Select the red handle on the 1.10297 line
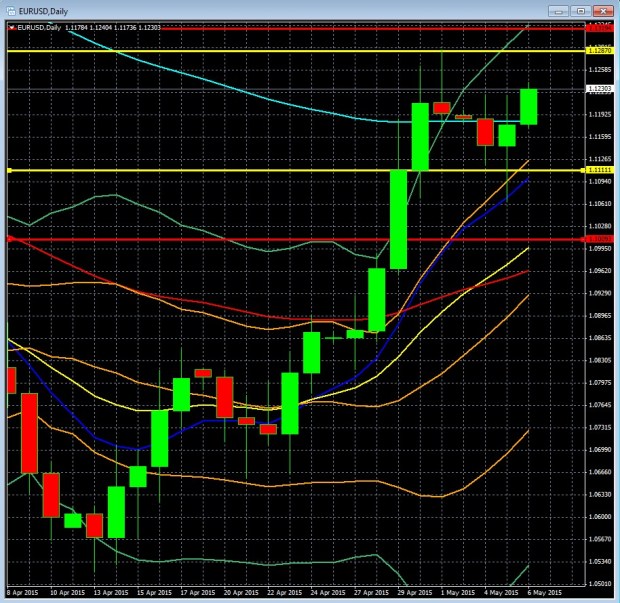 [8, 239]
